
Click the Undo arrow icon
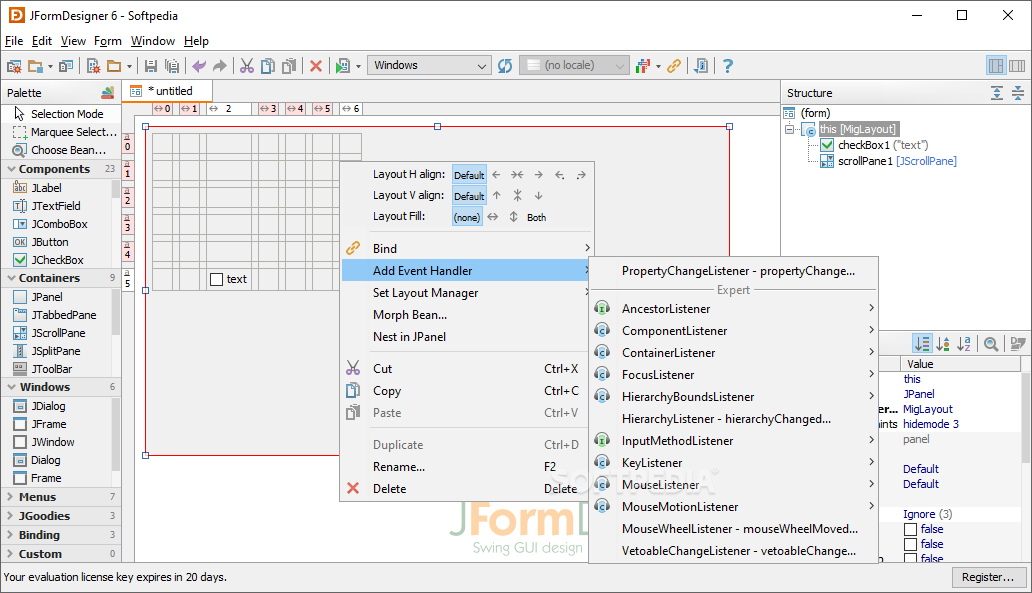coord(199,66)
